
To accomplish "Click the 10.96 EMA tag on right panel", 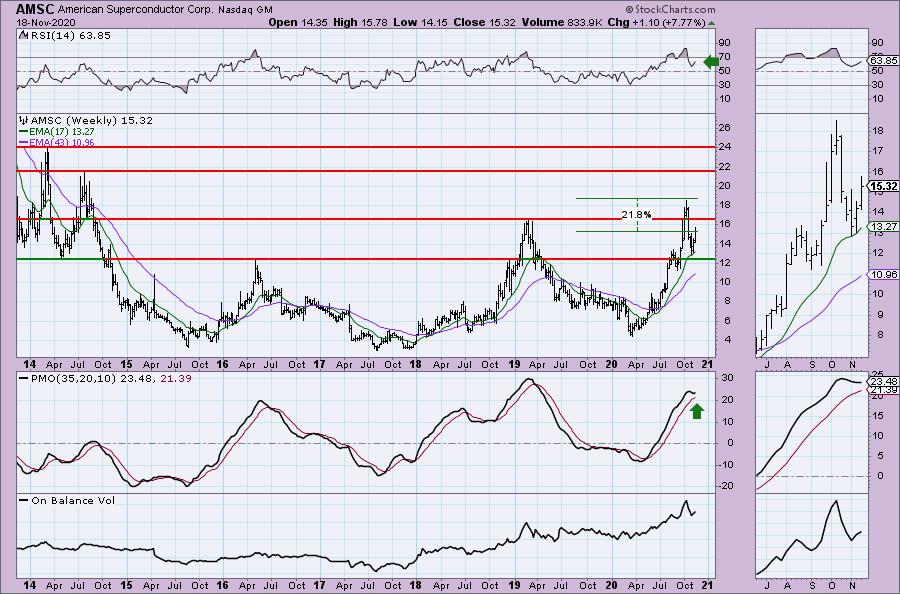I will (883, 274).
